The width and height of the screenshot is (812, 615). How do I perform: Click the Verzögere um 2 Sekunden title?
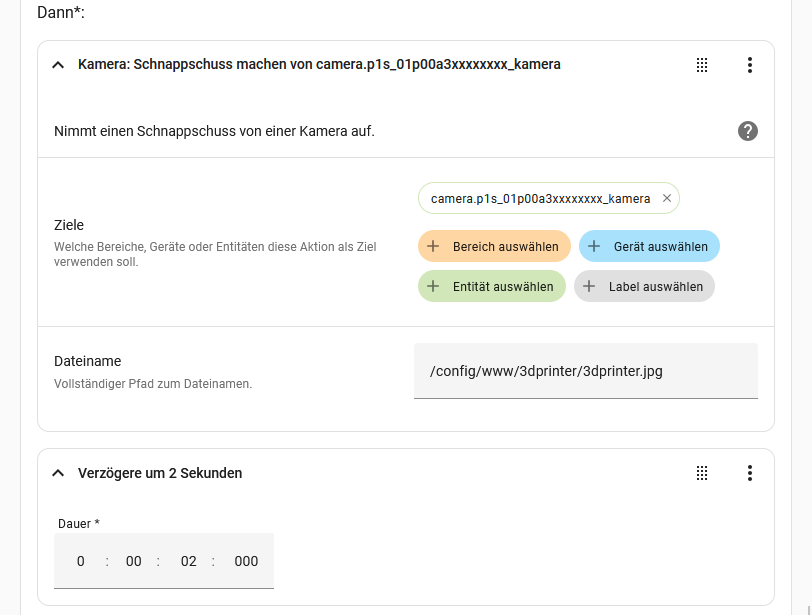click(x=160, y=473)
